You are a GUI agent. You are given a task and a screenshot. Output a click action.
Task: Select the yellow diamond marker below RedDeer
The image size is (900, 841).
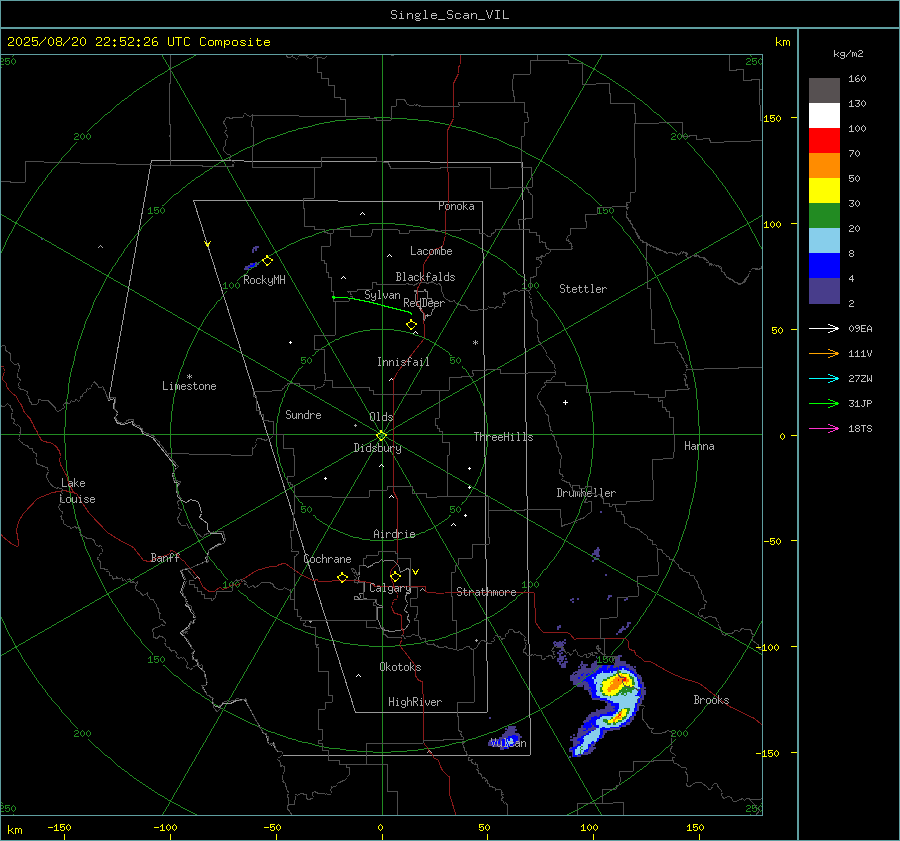point(412,325)
